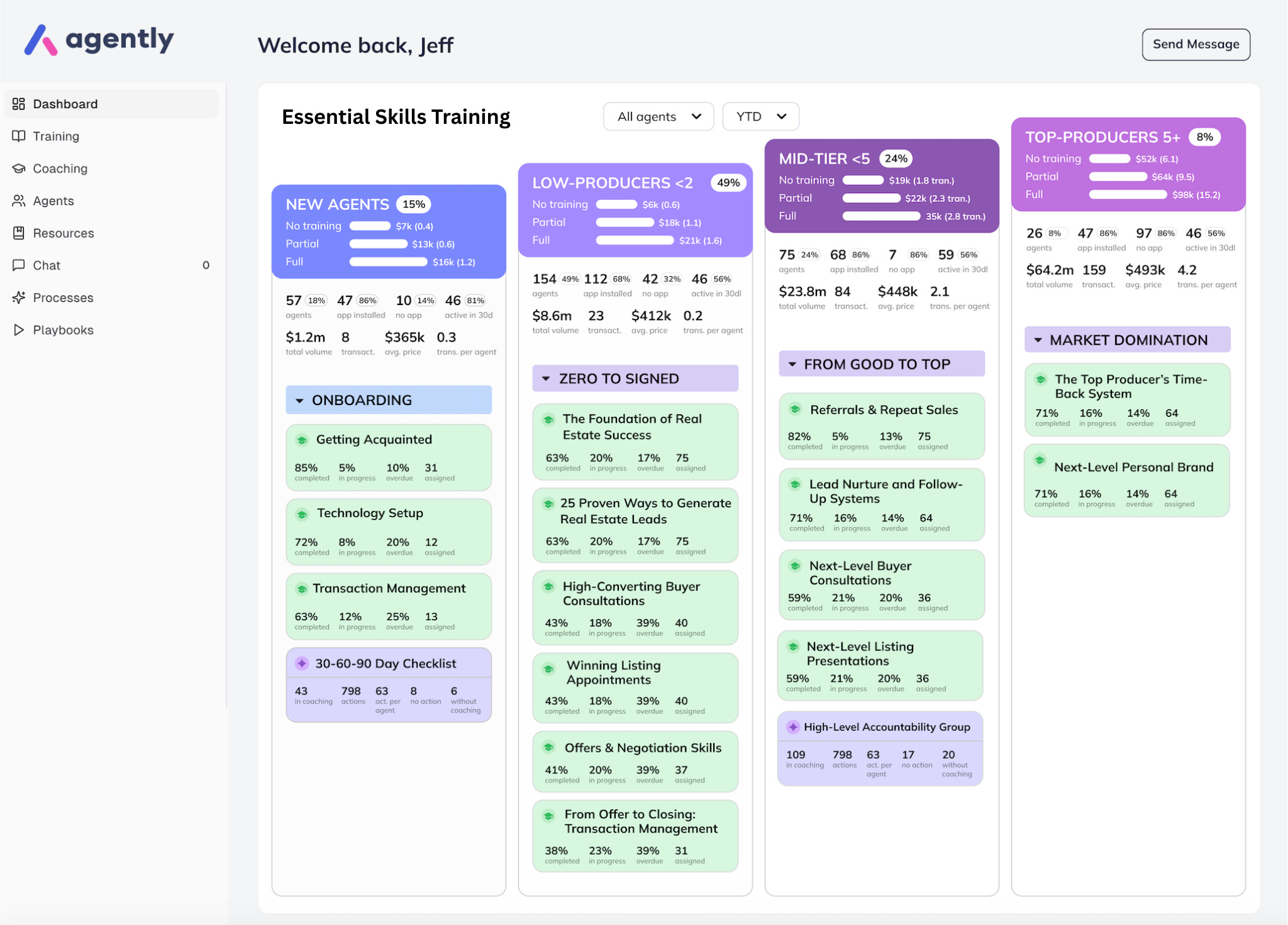Click the Training book icon

[19, 136]
